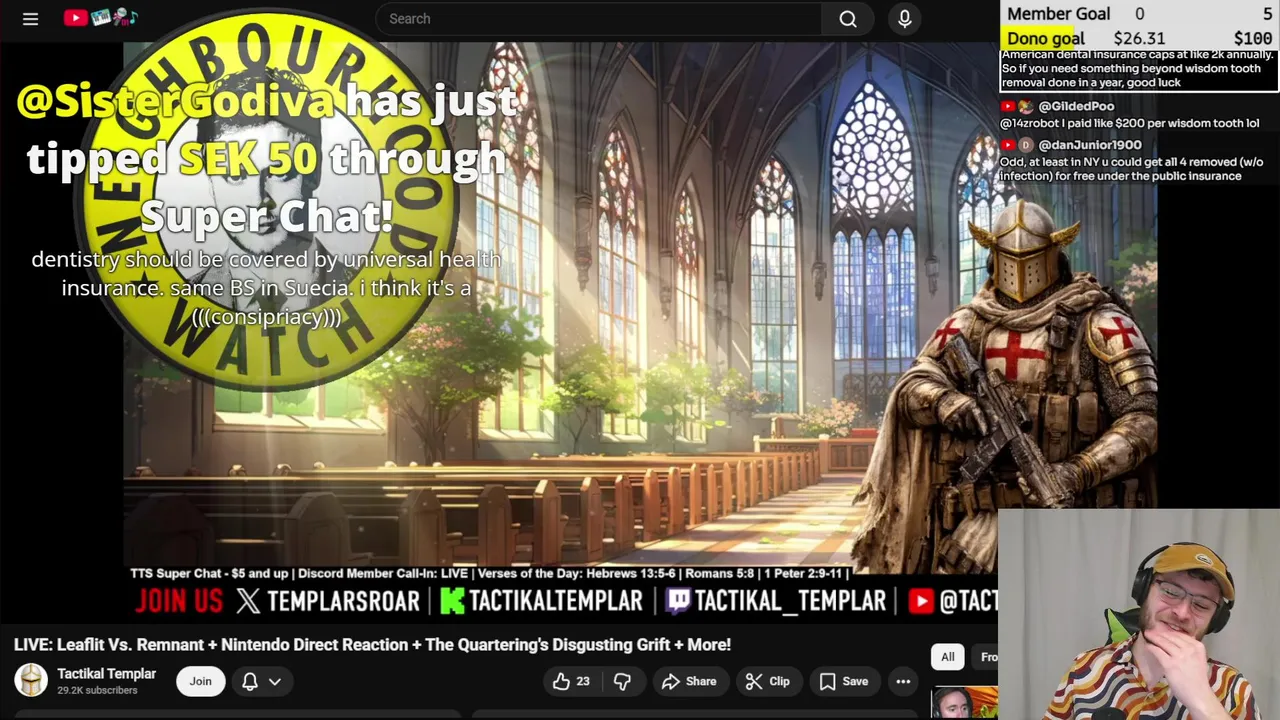Save the video to playlist
This screenshot has height=720, width=1280.
(x=843, y=681)
